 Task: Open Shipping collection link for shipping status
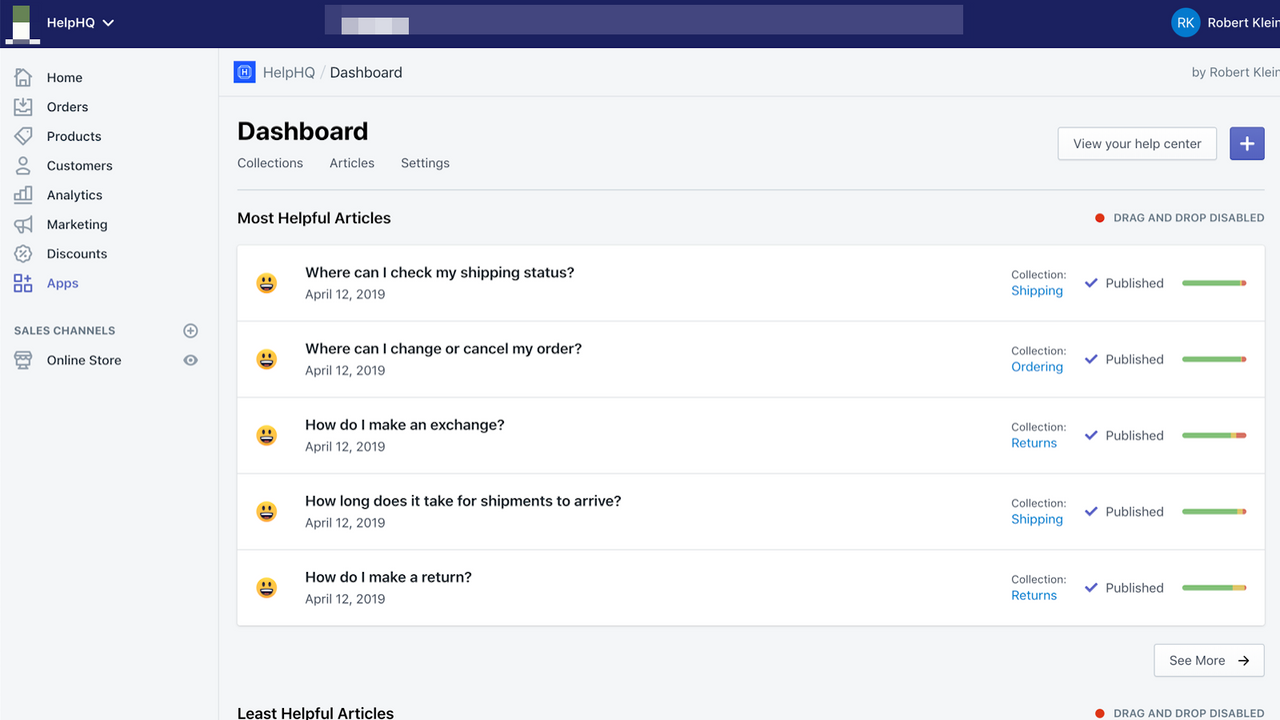pos(1037,291)
